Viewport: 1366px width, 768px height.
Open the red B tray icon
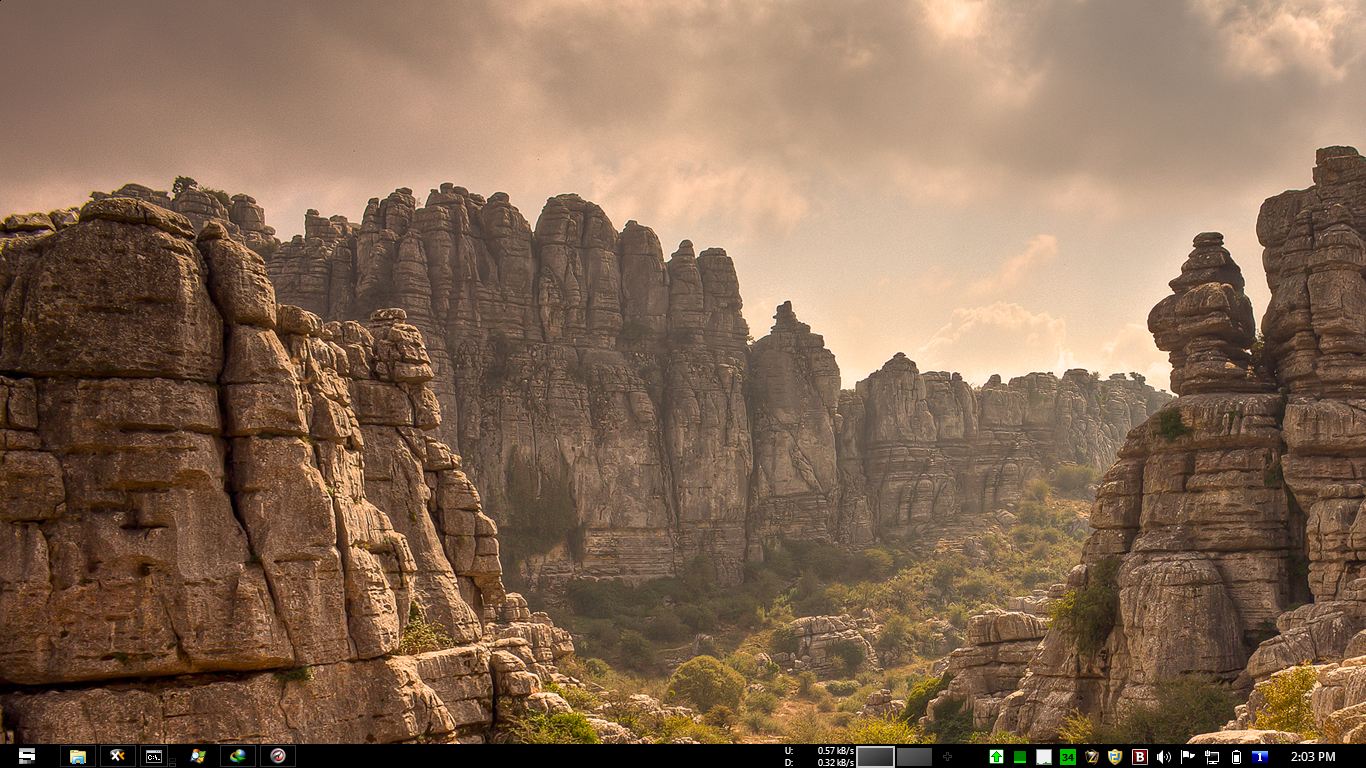click(1139, 757)
